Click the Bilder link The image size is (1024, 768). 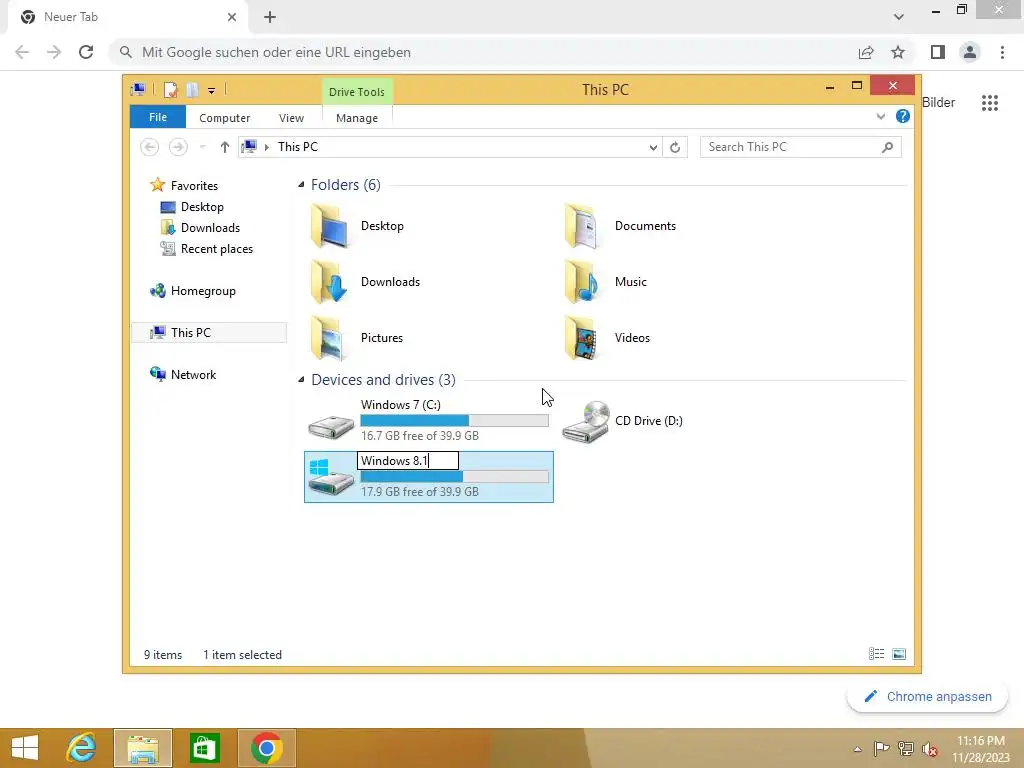[x=938, y=103]
